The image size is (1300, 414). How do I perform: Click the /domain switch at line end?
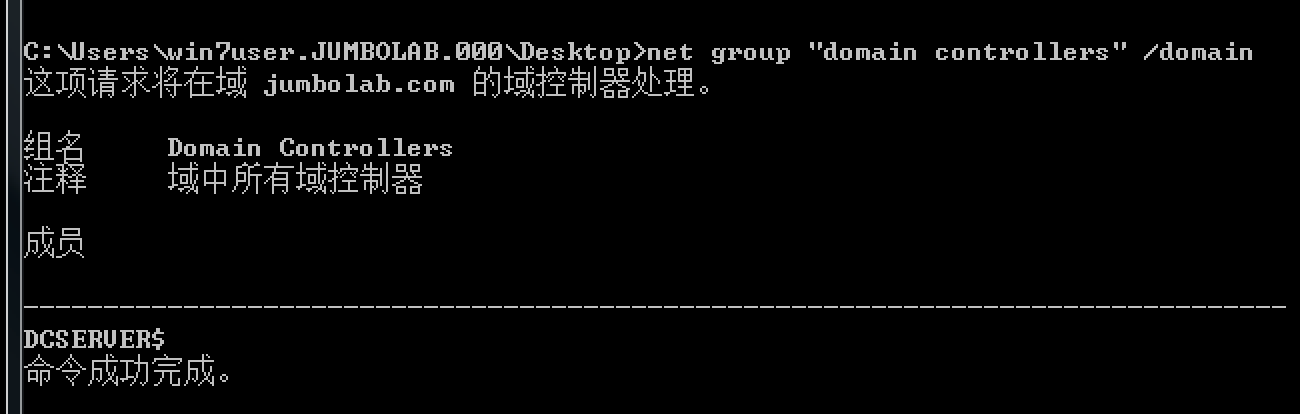[1198, 52]
